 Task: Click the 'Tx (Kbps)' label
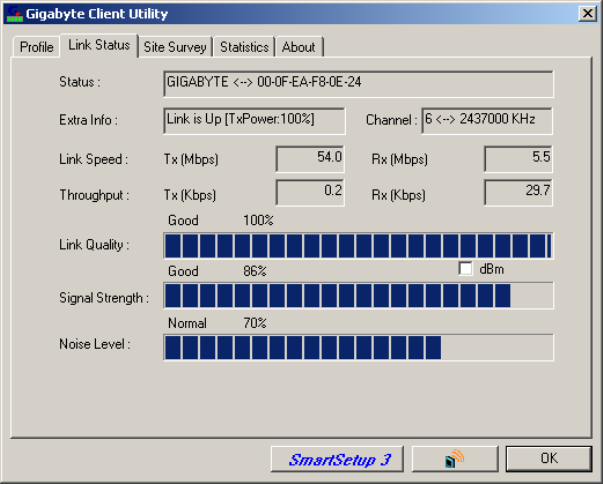[190, 195]
